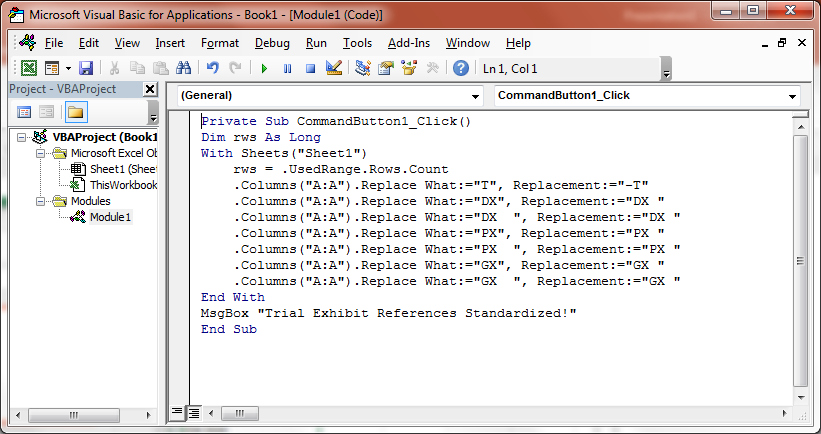This screenshot has width=821, height=434.
Task: Click code window horizontal scrollbar right arrow
Action: pos(785,414)
